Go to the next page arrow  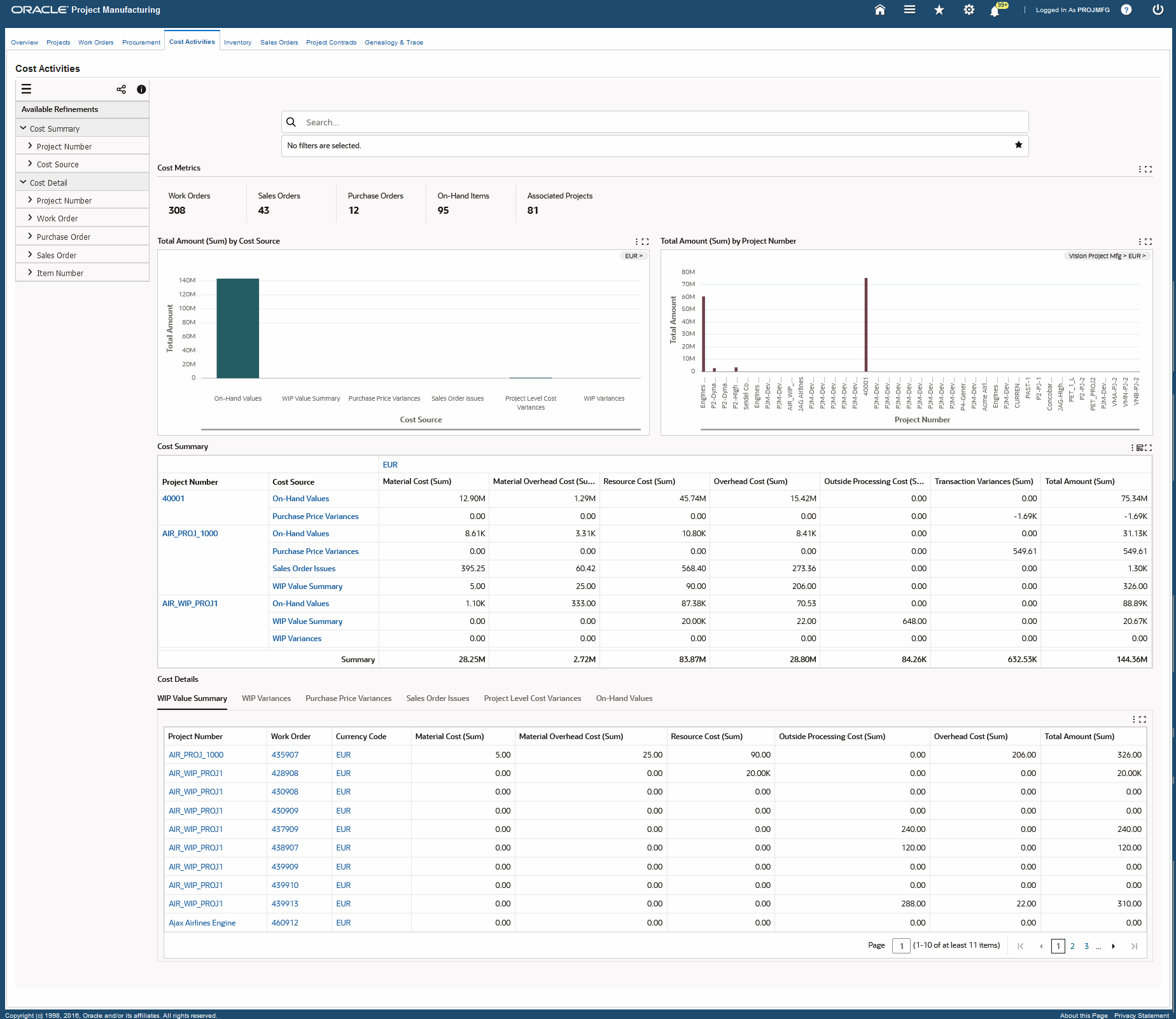coord(1114,946)
